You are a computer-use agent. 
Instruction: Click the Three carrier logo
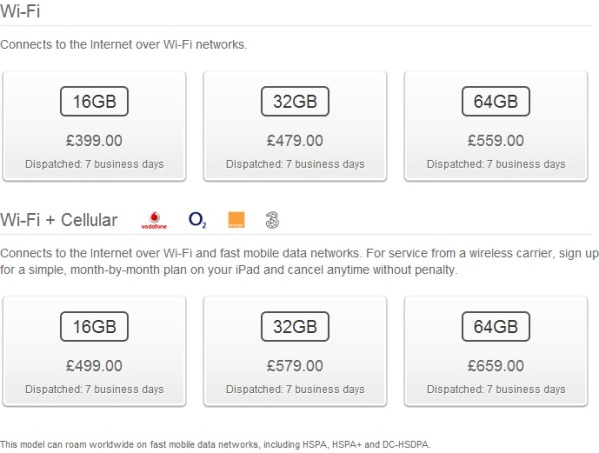click(272, 220)
